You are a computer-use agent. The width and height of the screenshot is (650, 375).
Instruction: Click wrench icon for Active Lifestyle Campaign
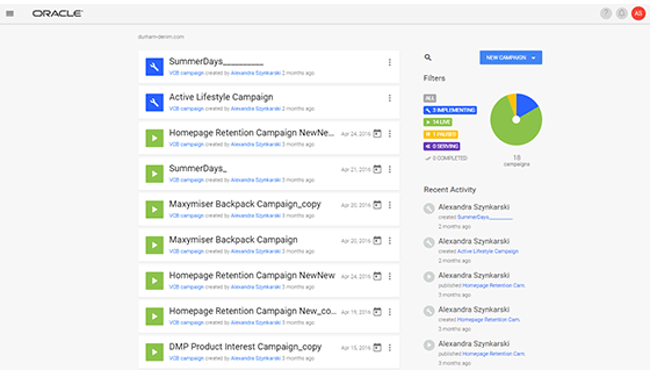tap(154, 102)
